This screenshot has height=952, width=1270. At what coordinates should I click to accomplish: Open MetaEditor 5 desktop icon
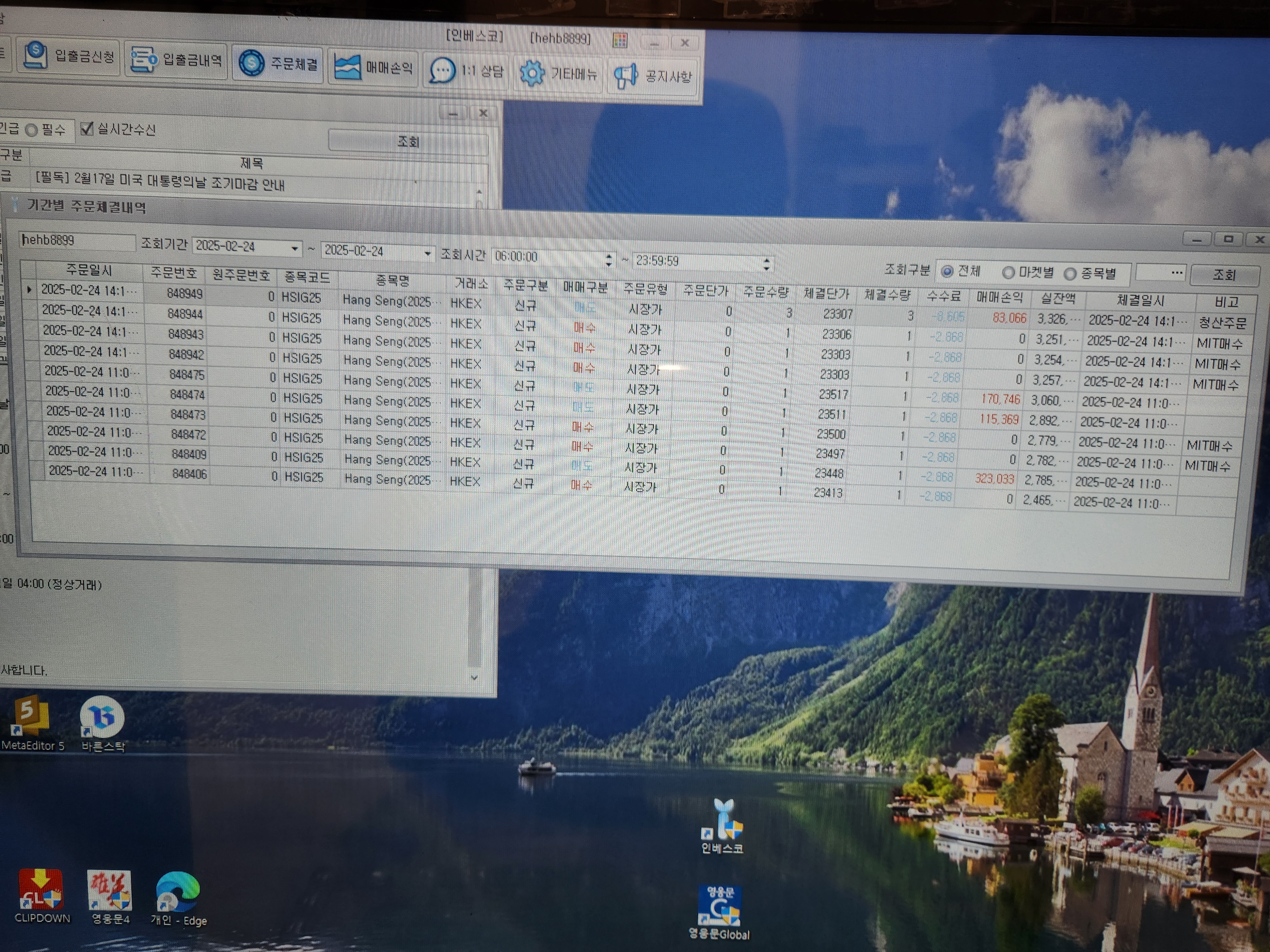click(x=32, y=723)
